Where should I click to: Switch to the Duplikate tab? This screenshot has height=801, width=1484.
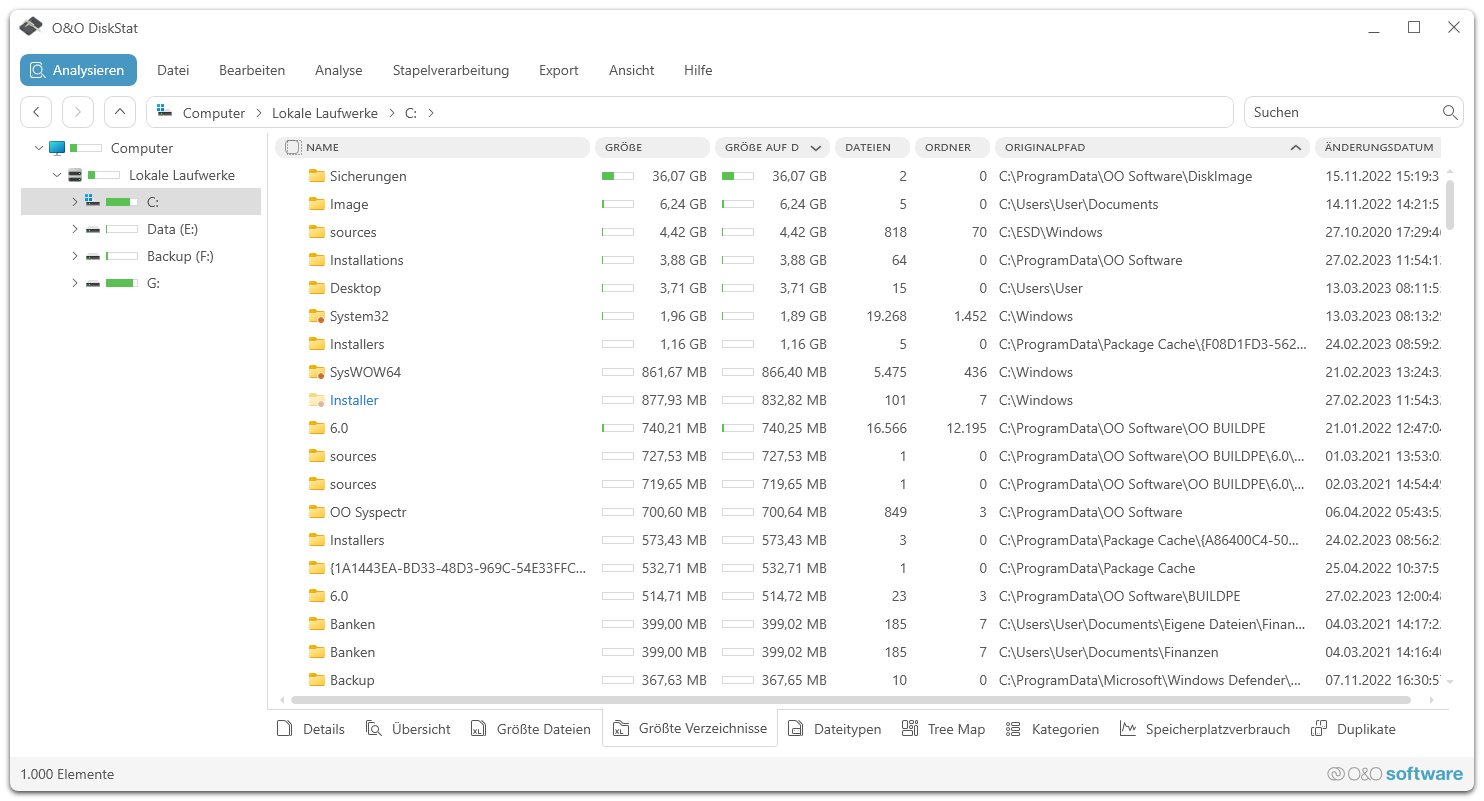[1354, 729]
